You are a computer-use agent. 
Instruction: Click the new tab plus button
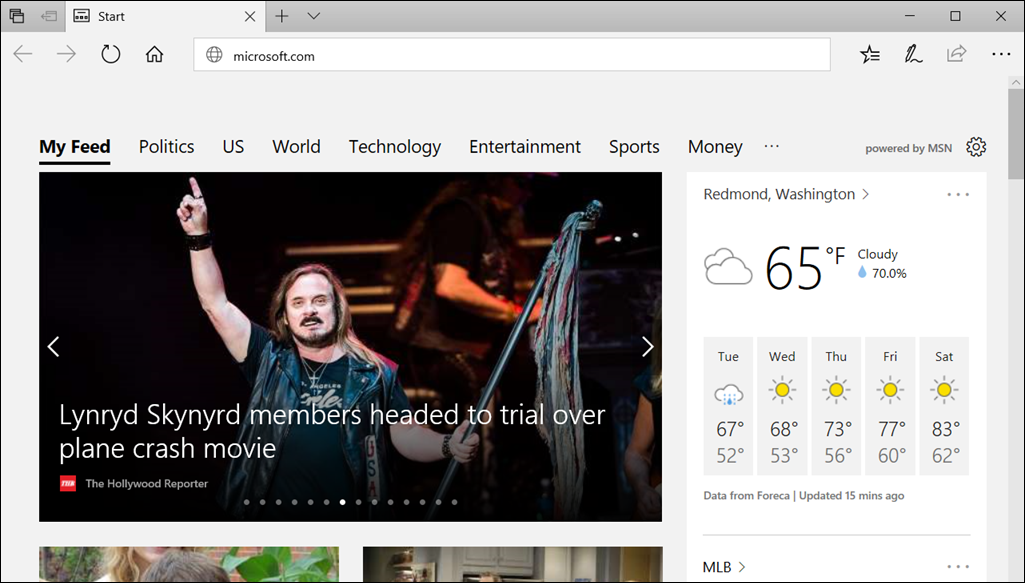282,16
